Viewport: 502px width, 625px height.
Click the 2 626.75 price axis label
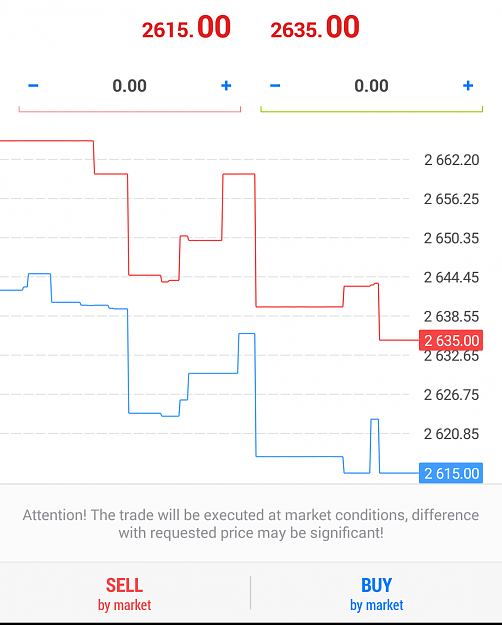(451, 395)
